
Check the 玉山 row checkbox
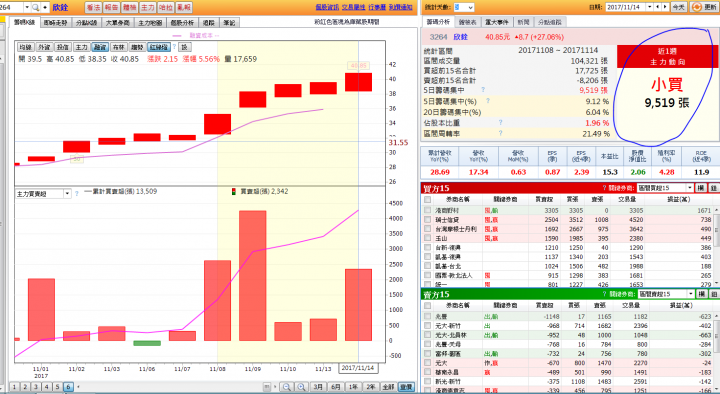pos(428,238)
